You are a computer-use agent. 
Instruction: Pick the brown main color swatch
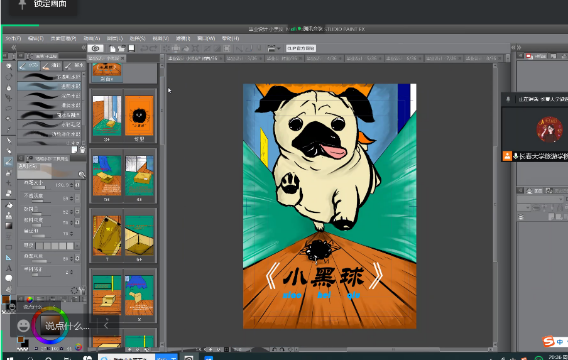6,300
